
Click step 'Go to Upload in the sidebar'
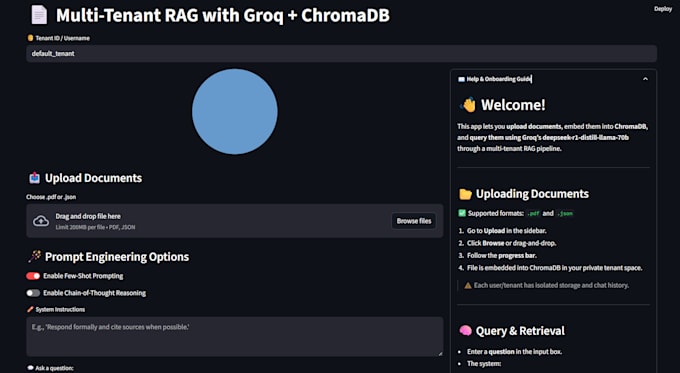[x=507, y=231]
